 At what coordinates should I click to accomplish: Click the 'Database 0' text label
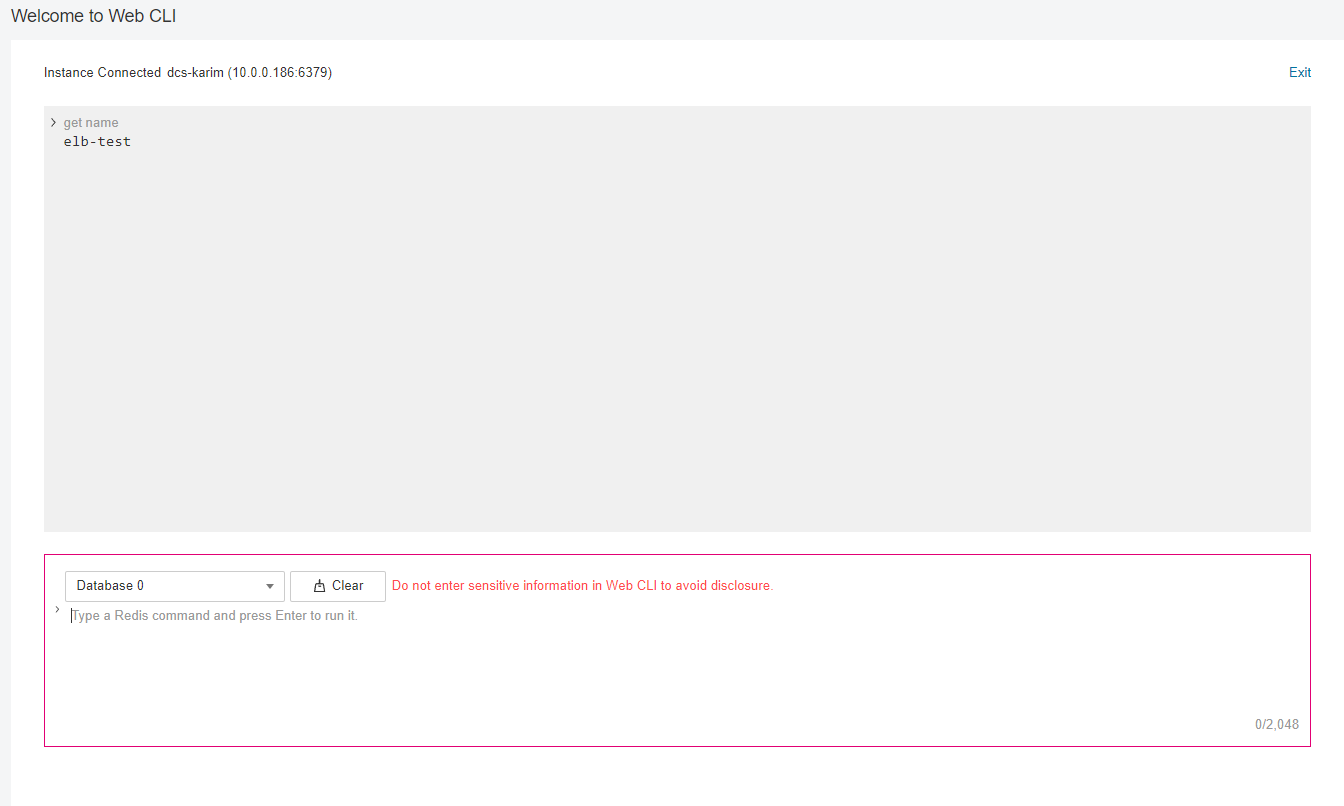[x=110, y=586]
